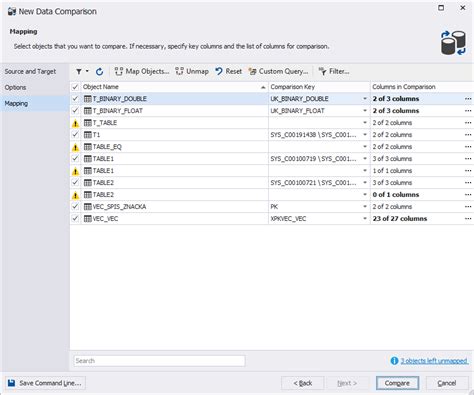Toggle the select-all checkbox in header

[x=75, y=87]
